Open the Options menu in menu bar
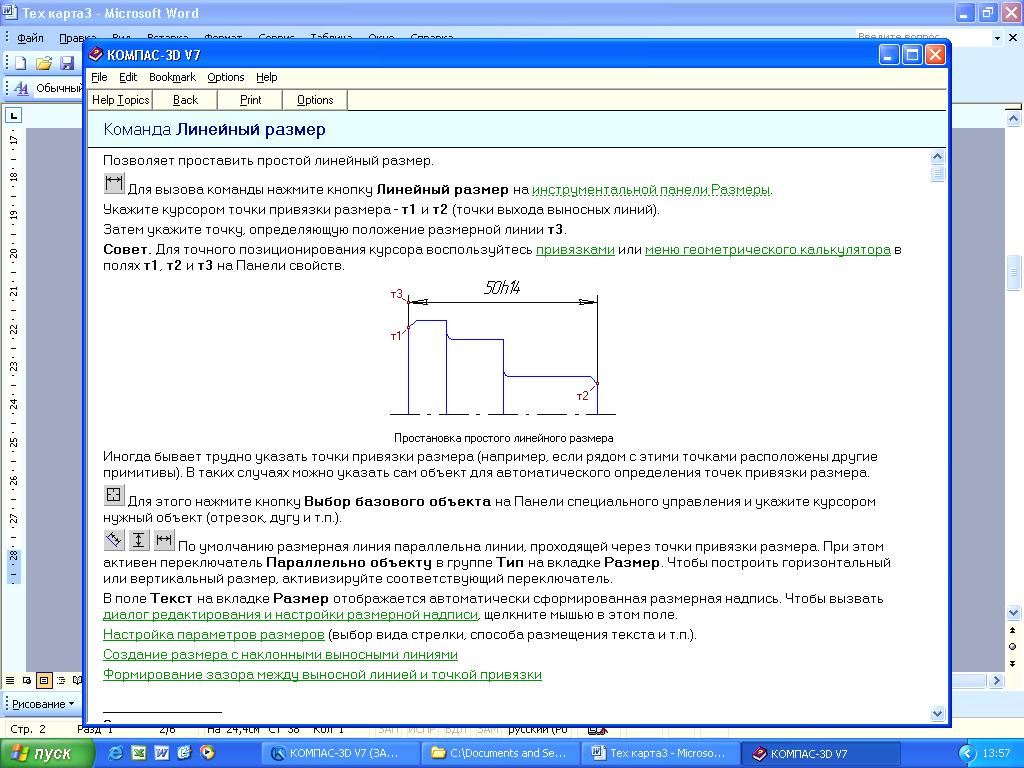Screen dimensions: 1024x768 coord(226,77)
